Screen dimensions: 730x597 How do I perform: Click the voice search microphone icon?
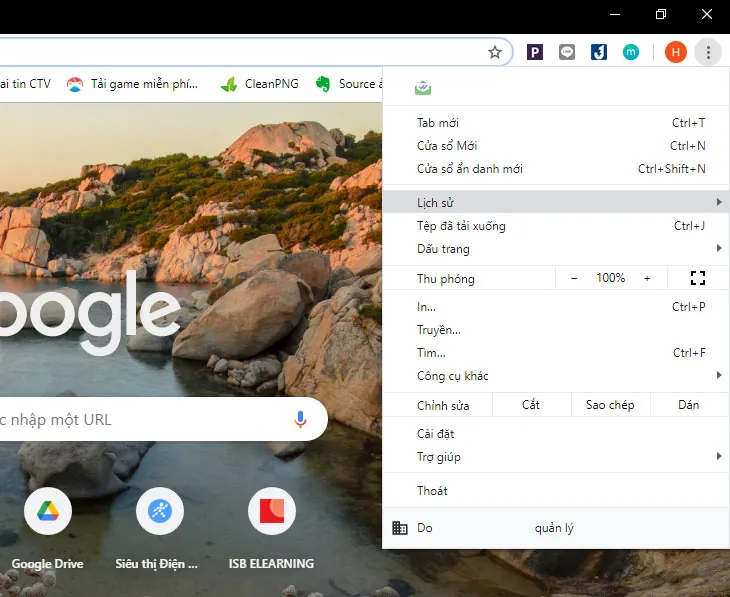click(x=300, y=419)
